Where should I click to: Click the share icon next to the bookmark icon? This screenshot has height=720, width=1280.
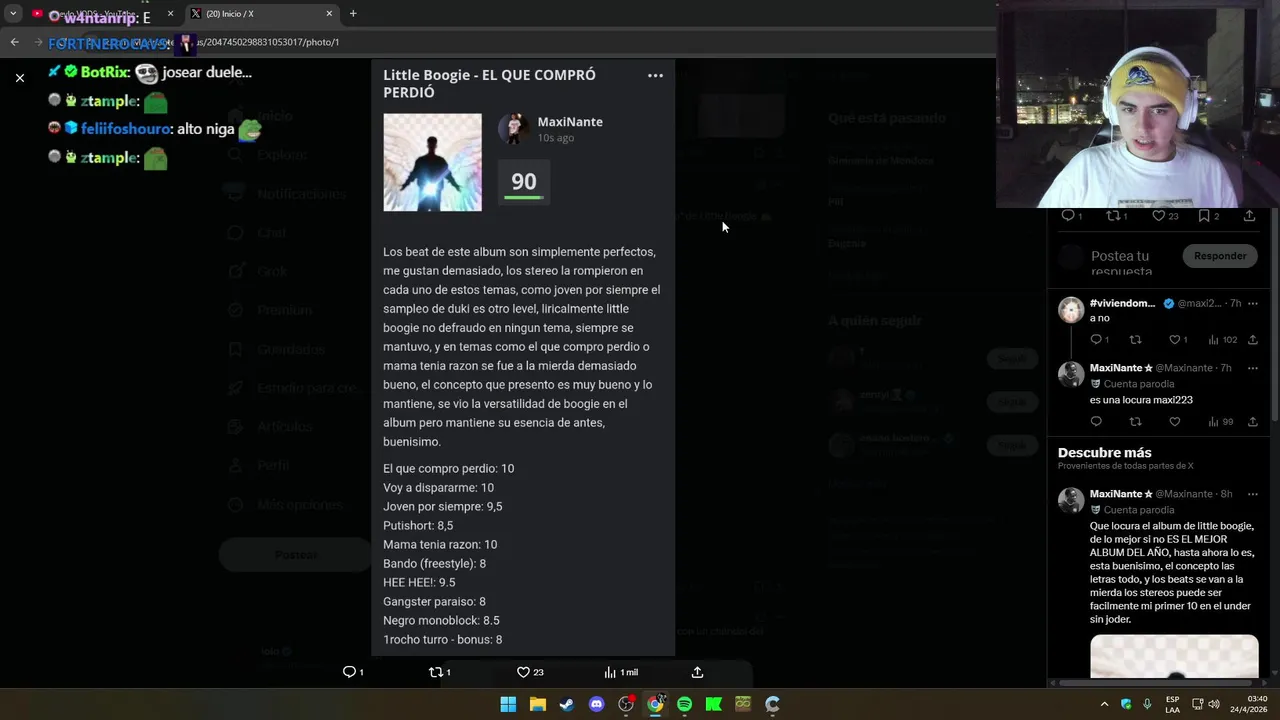(1249, 215)
